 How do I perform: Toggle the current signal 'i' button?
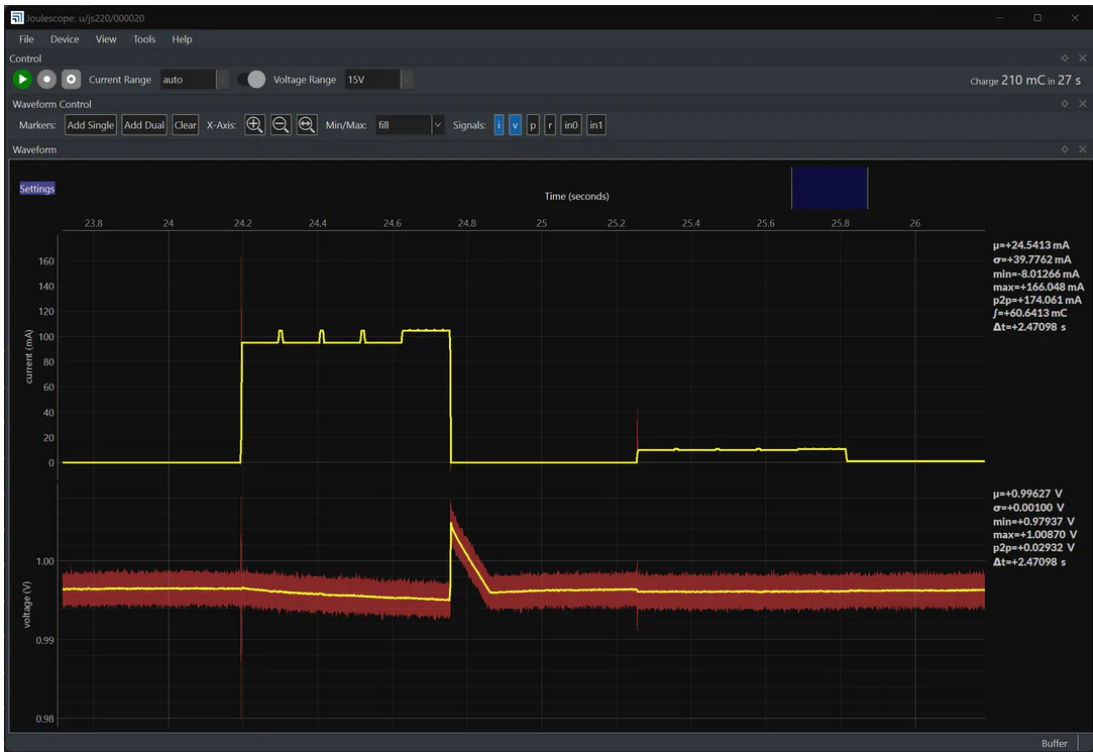(498, 125)
